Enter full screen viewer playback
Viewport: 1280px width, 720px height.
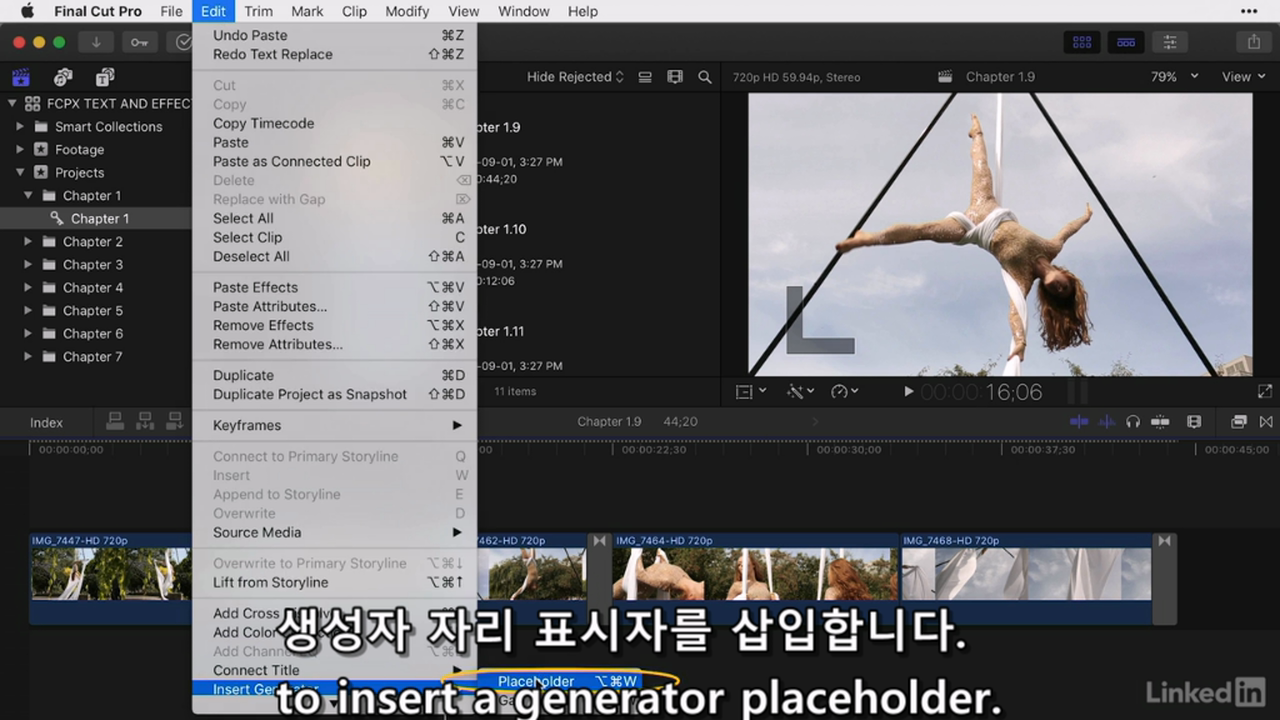coord(1265,392)
